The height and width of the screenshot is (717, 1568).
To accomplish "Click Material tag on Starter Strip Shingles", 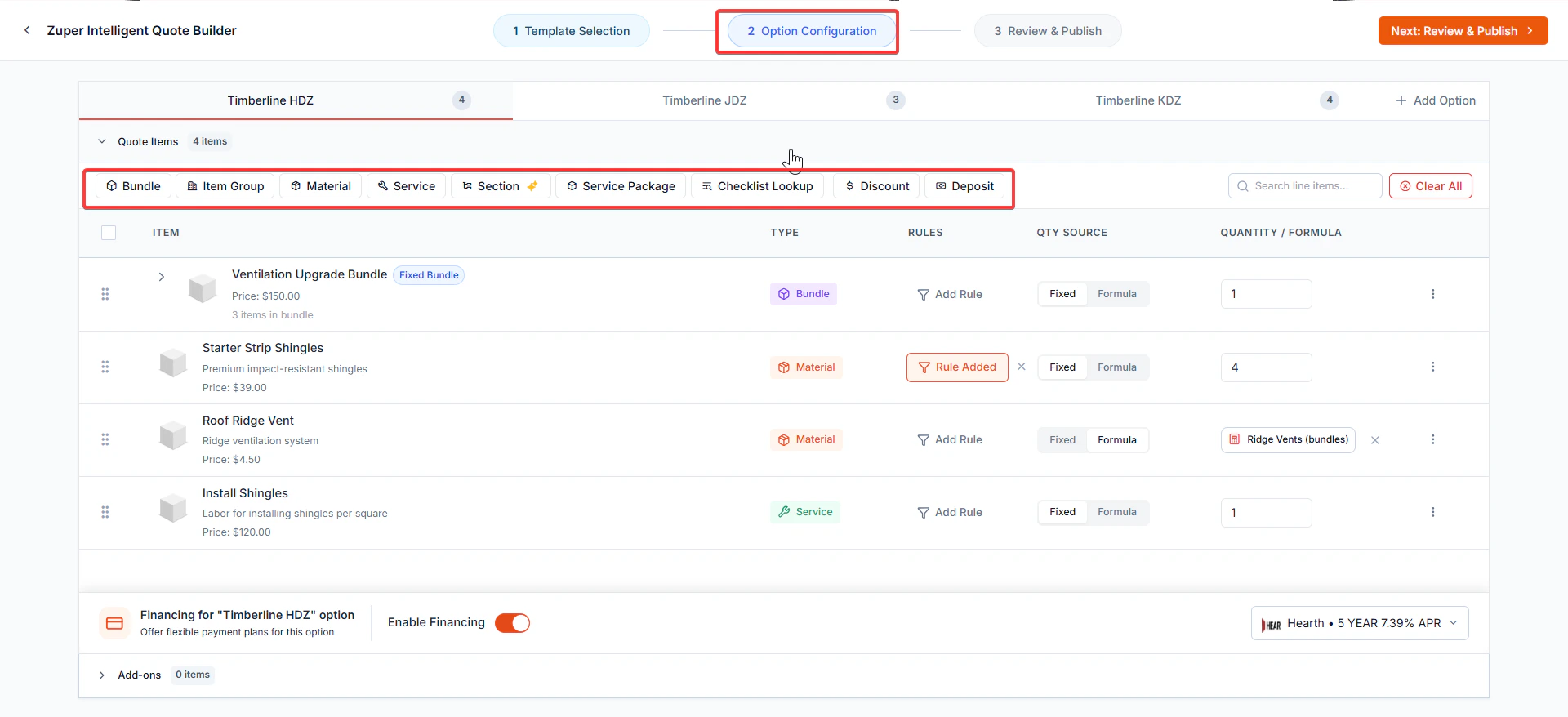I will point(806,367).
